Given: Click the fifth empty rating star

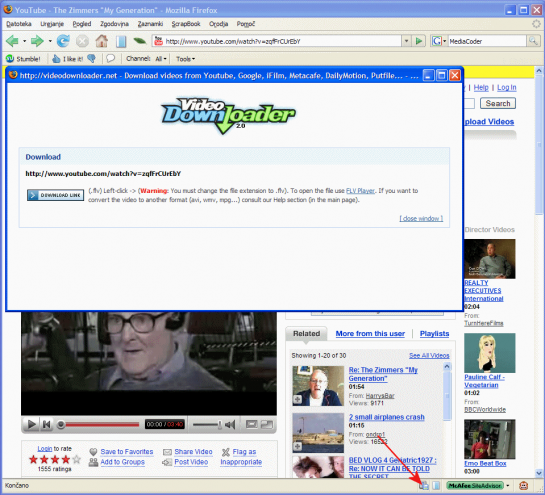Looking at the screenshot, I should (x=76, y=460).
